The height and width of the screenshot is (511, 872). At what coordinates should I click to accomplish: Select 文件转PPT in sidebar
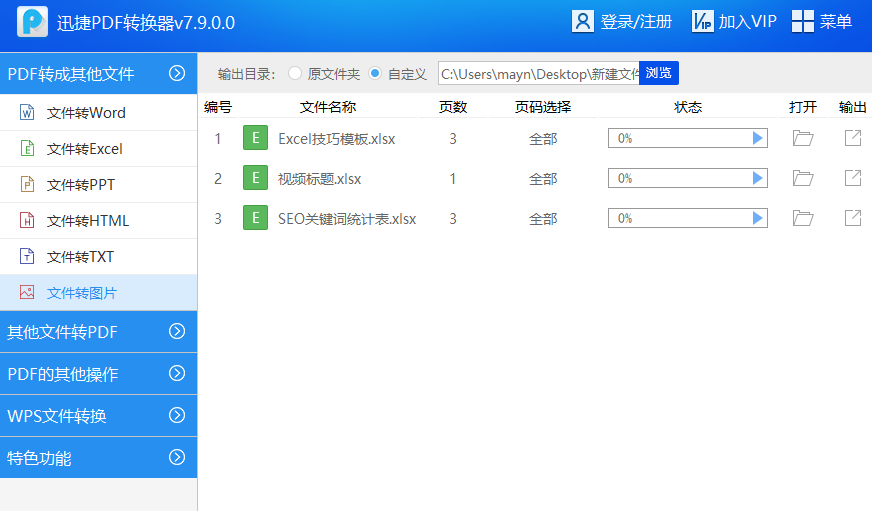tap(98, 184)
